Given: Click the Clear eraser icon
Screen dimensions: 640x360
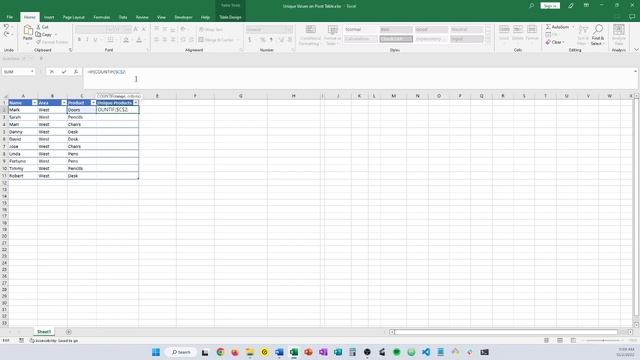Looking at the screenshot, I should (x=548, y=42).
